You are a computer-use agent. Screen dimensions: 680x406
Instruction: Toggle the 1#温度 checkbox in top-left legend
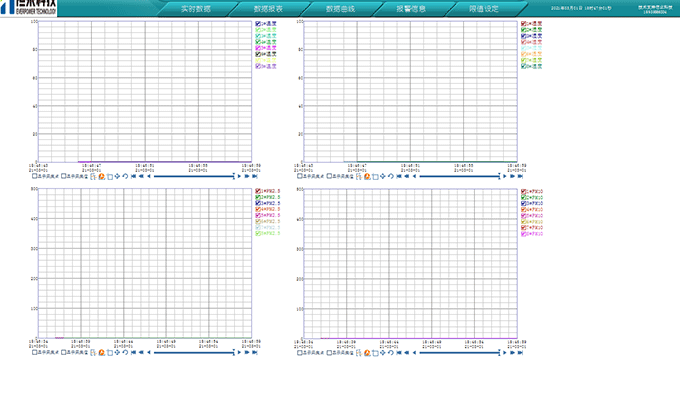pyautogui.click(x=258, y=23)
